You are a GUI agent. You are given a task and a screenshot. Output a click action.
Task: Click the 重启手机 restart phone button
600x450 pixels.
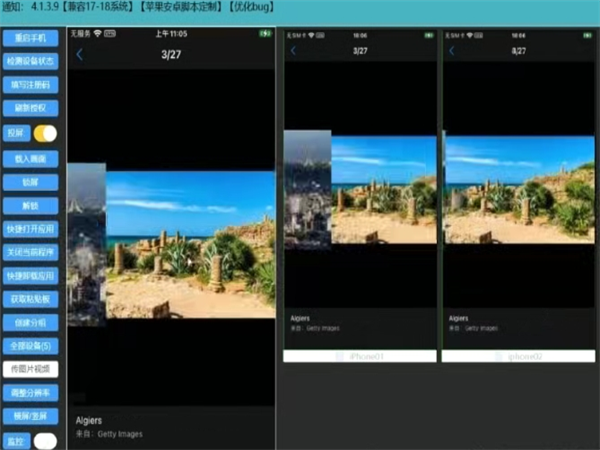coord(30,37)
